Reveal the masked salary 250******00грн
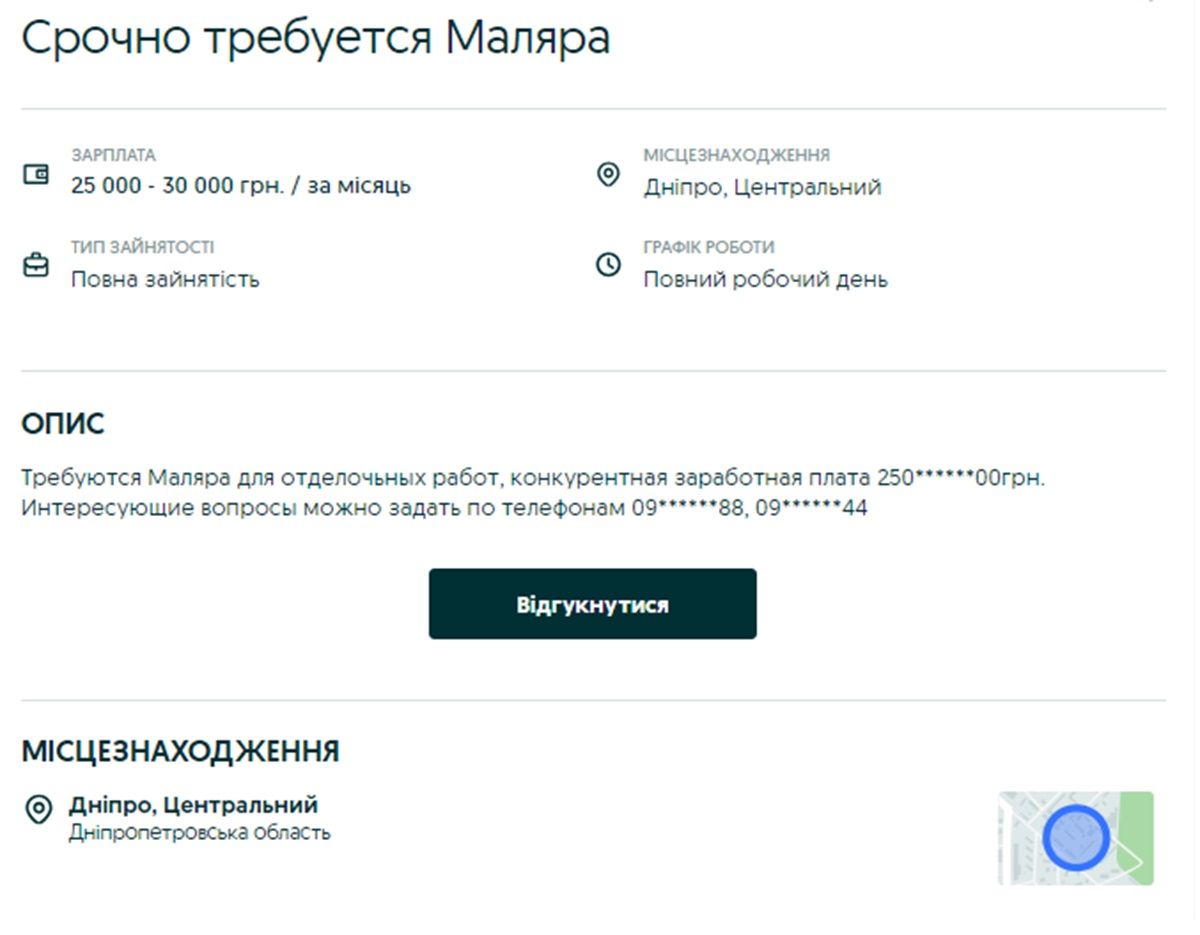Screen dimensions: 1200x935 [960, 478]
